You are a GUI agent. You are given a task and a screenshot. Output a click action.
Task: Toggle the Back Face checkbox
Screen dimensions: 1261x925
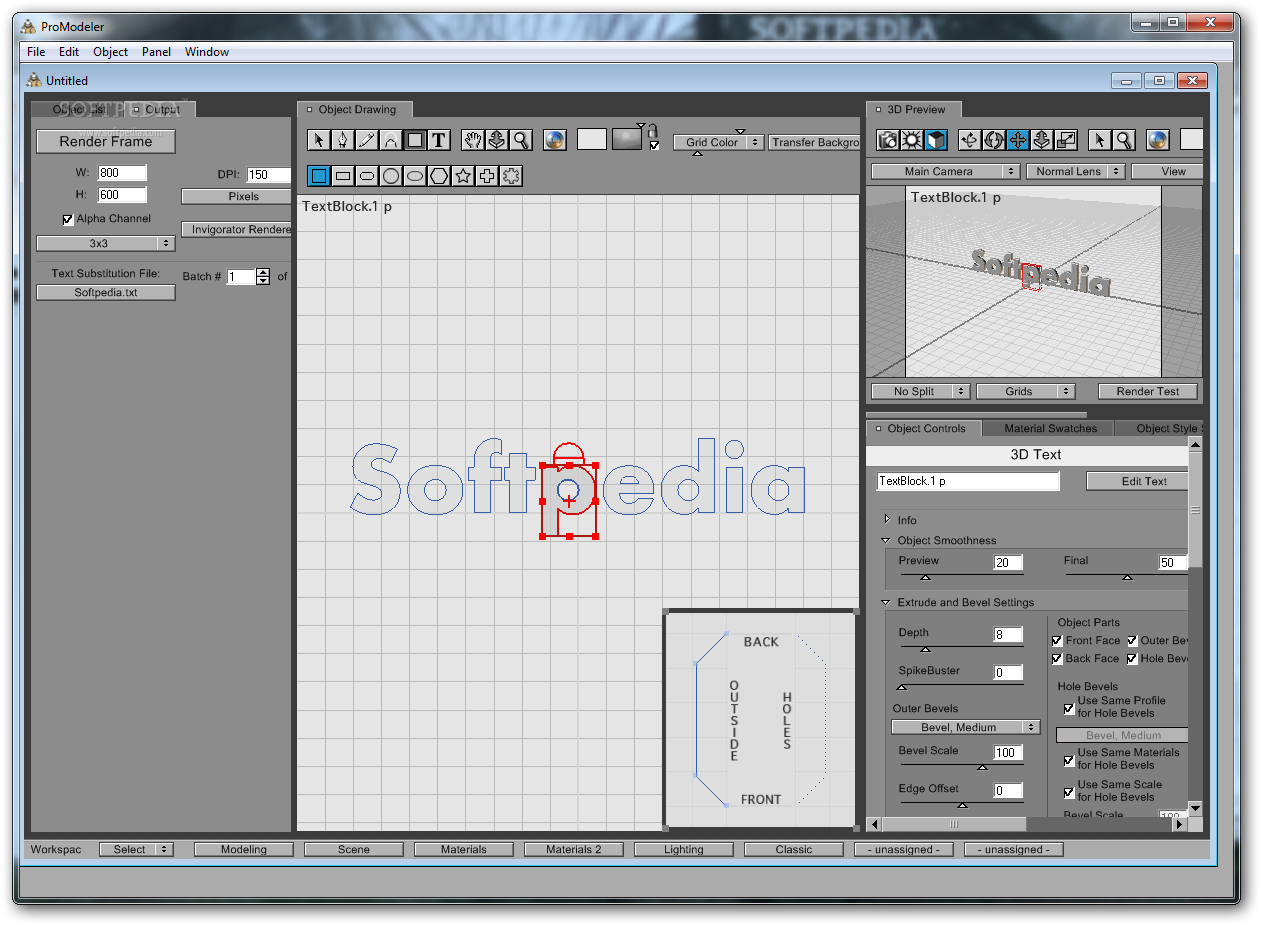coord(1057,658)
